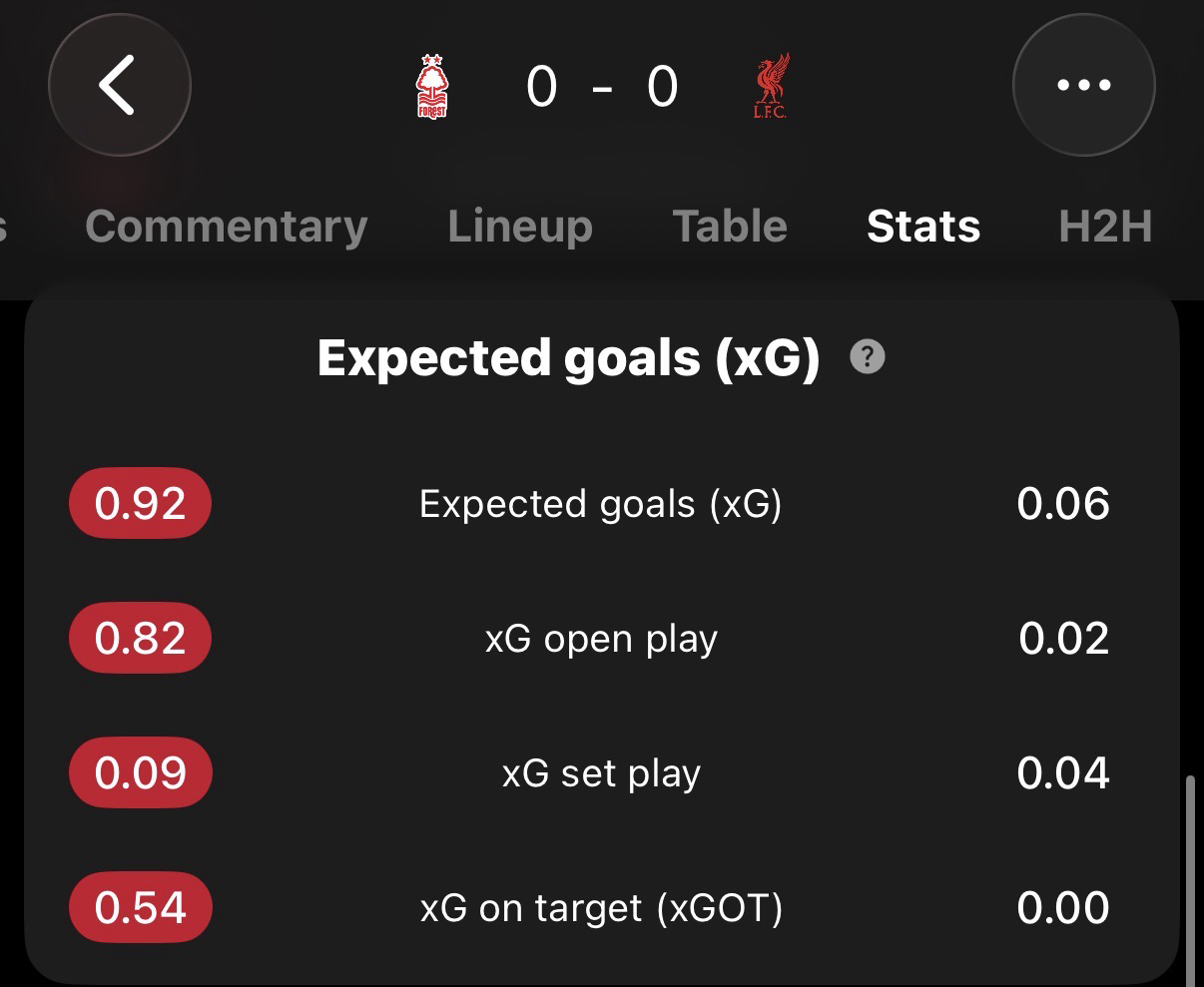Select the Stats tab
The image size is (1204, 987).
pyautogui.click(x=923, y=227)
